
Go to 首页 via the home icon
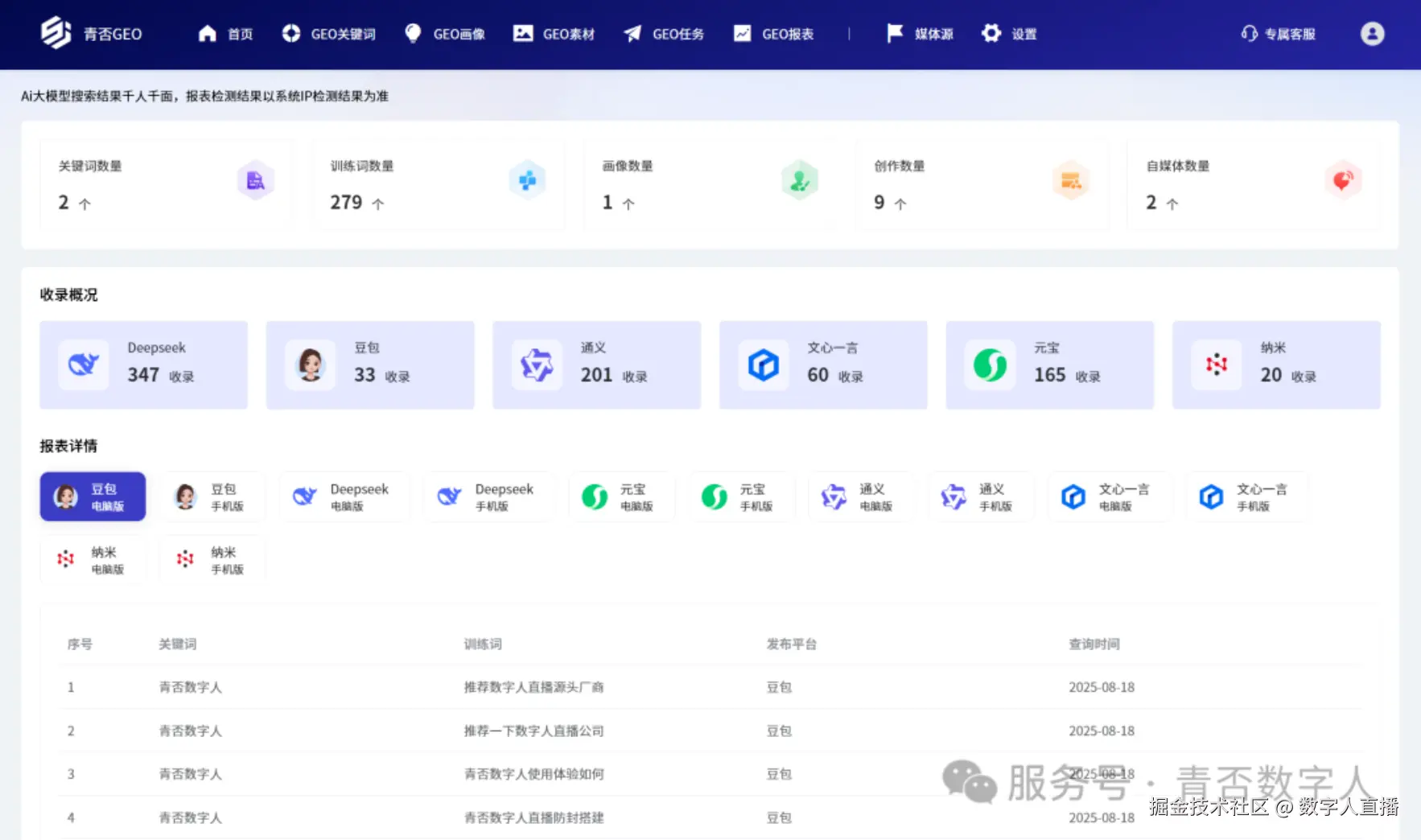click(208, 33)
